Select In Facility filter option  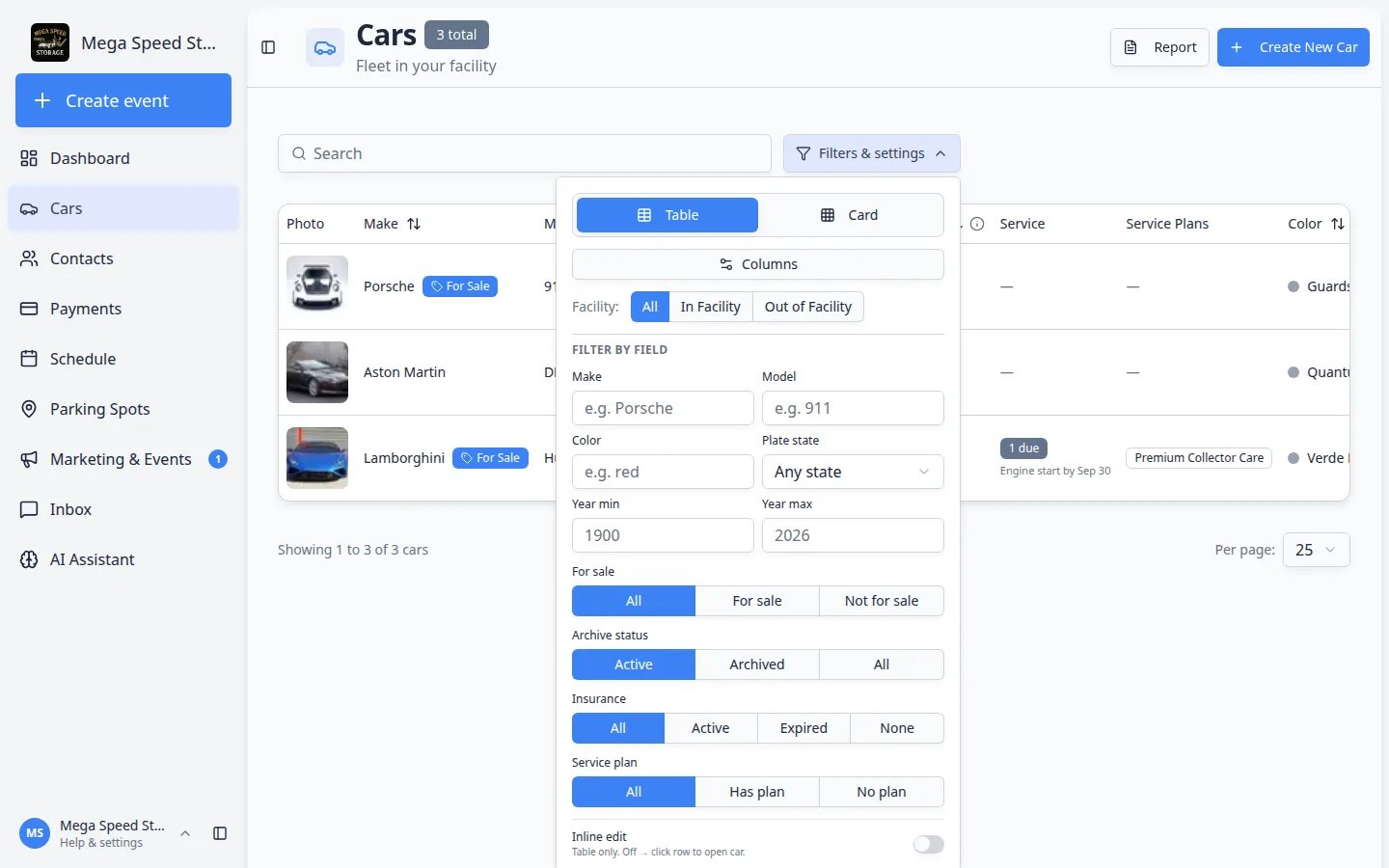[710, 307]
